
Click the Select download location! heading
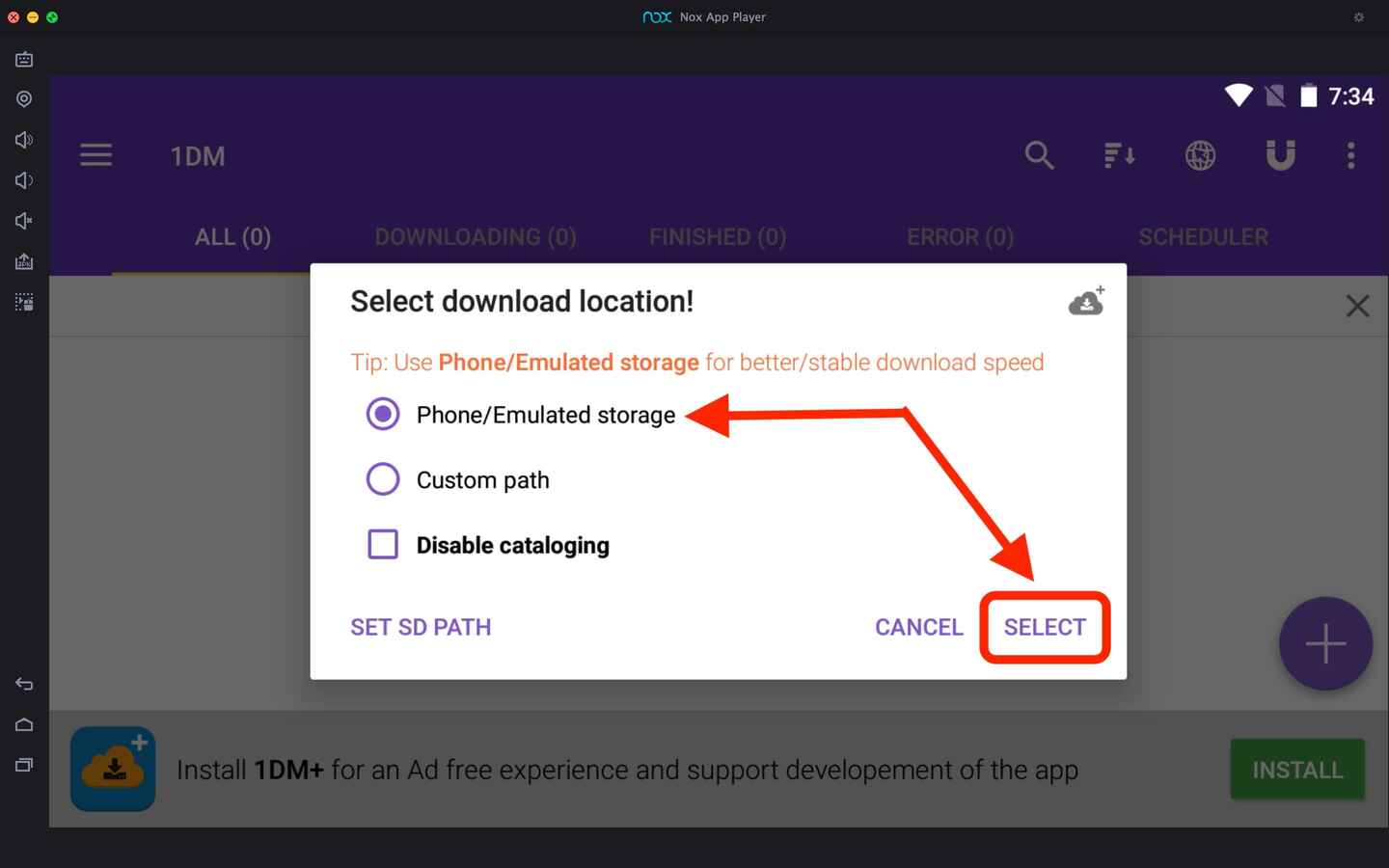coord(522,302)
